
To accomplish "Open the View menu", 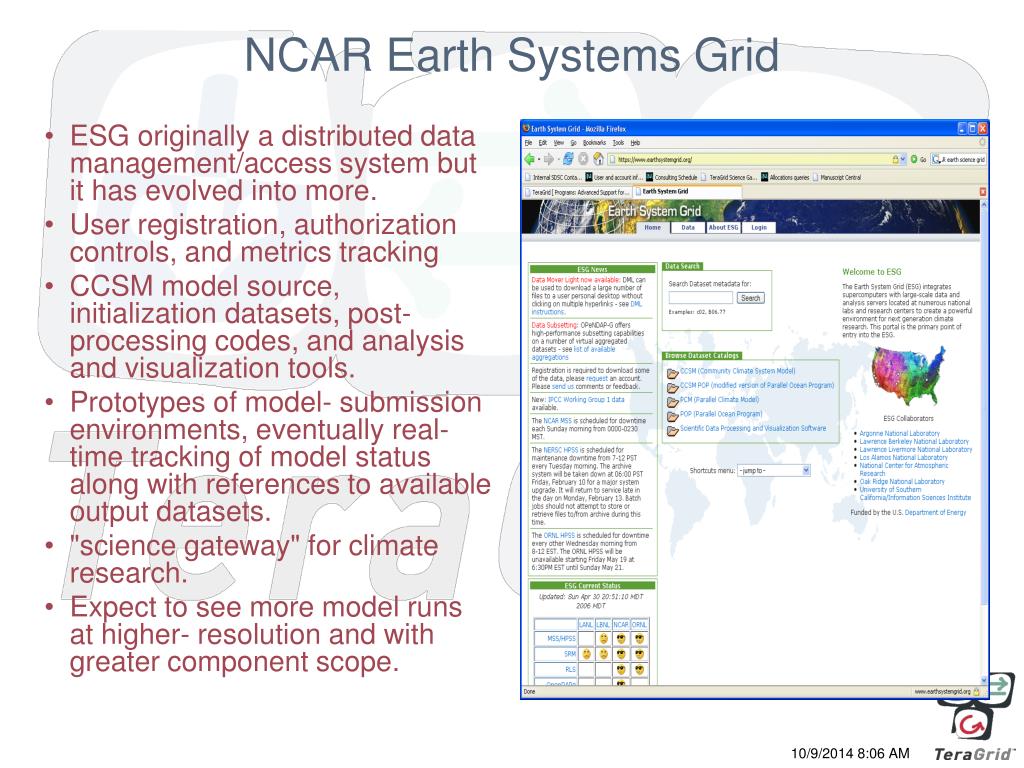I will tap(559, 142).
